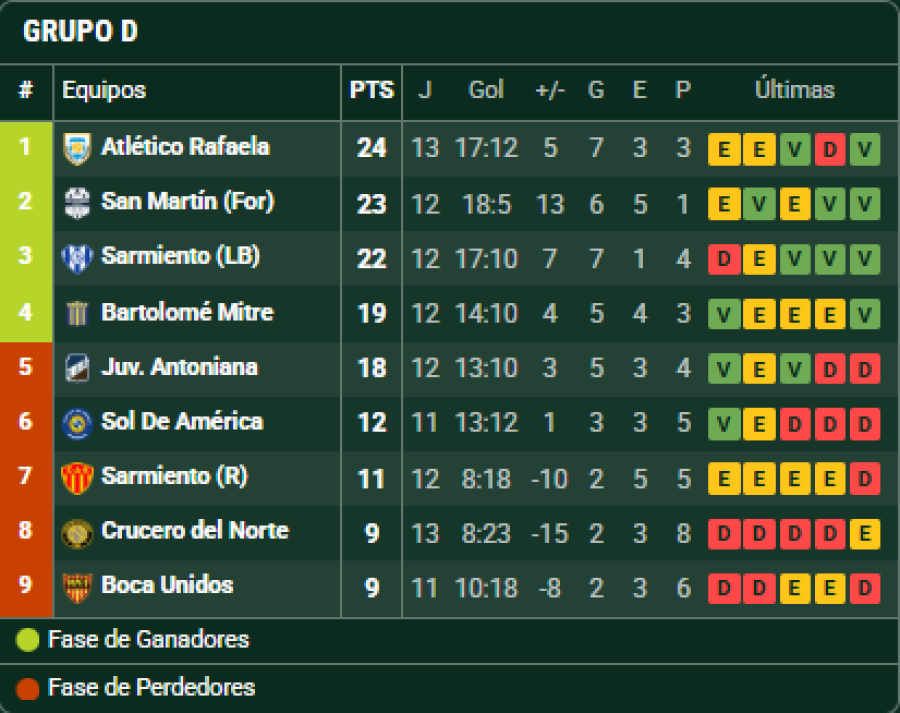Screen dimensions: 900x713
Task: Click Crucero del Norte's yellow E result badge
Action: 865,534
